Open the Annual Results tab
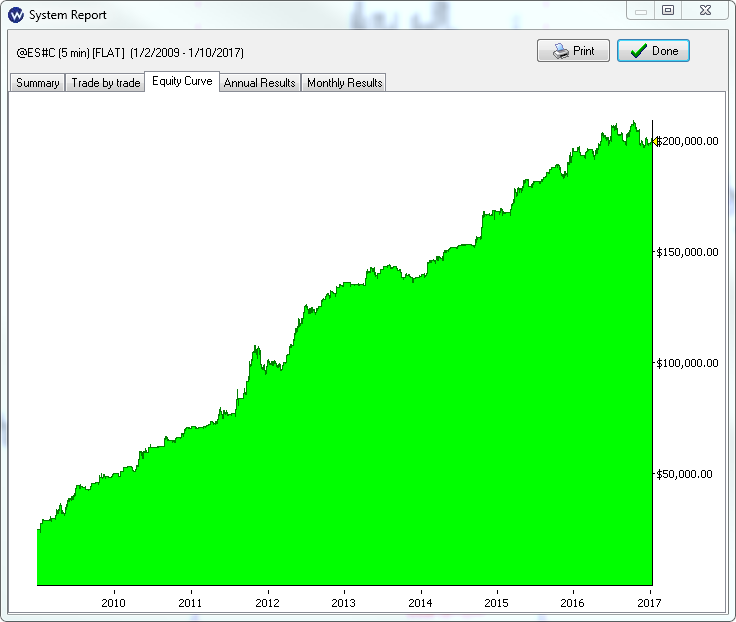 click(x=260, y=83)
